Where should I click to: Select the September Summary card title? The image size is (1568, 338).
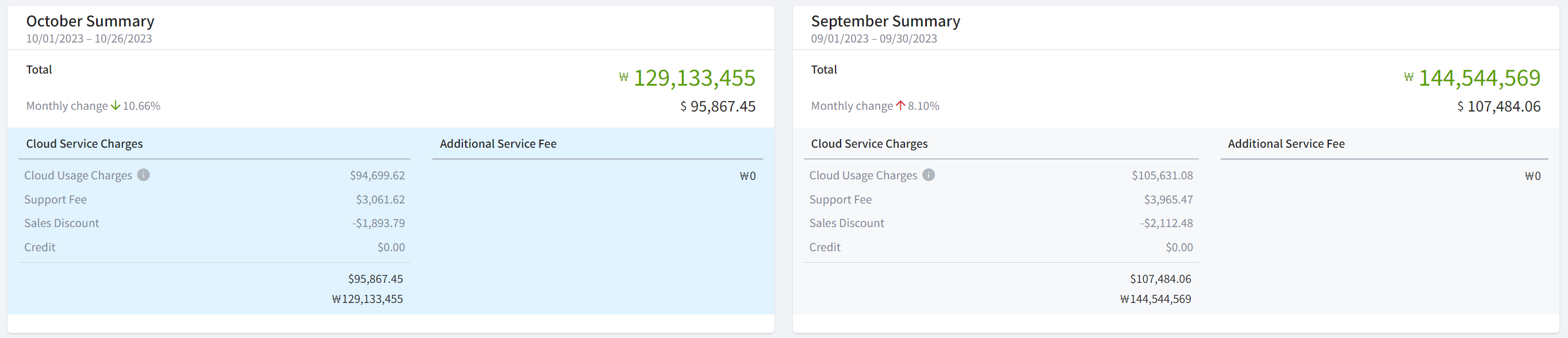point(885,21)
